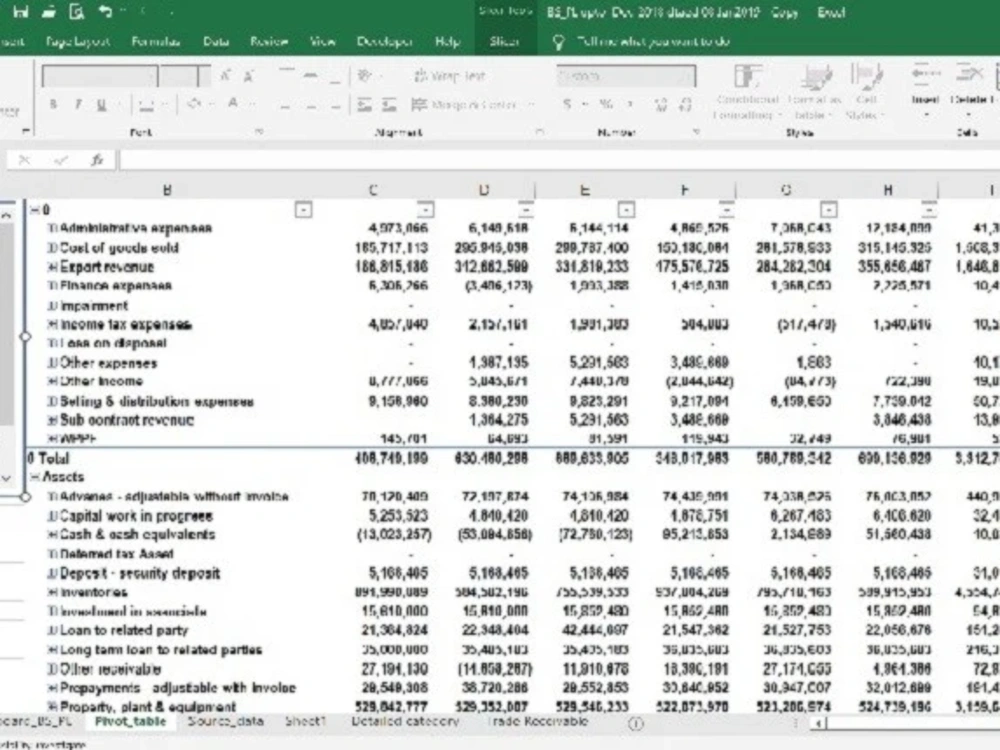The width and height of the screenshot is (1000, 750).
Task: Open Conditional Formatting
Action: (x=747, y=92)
